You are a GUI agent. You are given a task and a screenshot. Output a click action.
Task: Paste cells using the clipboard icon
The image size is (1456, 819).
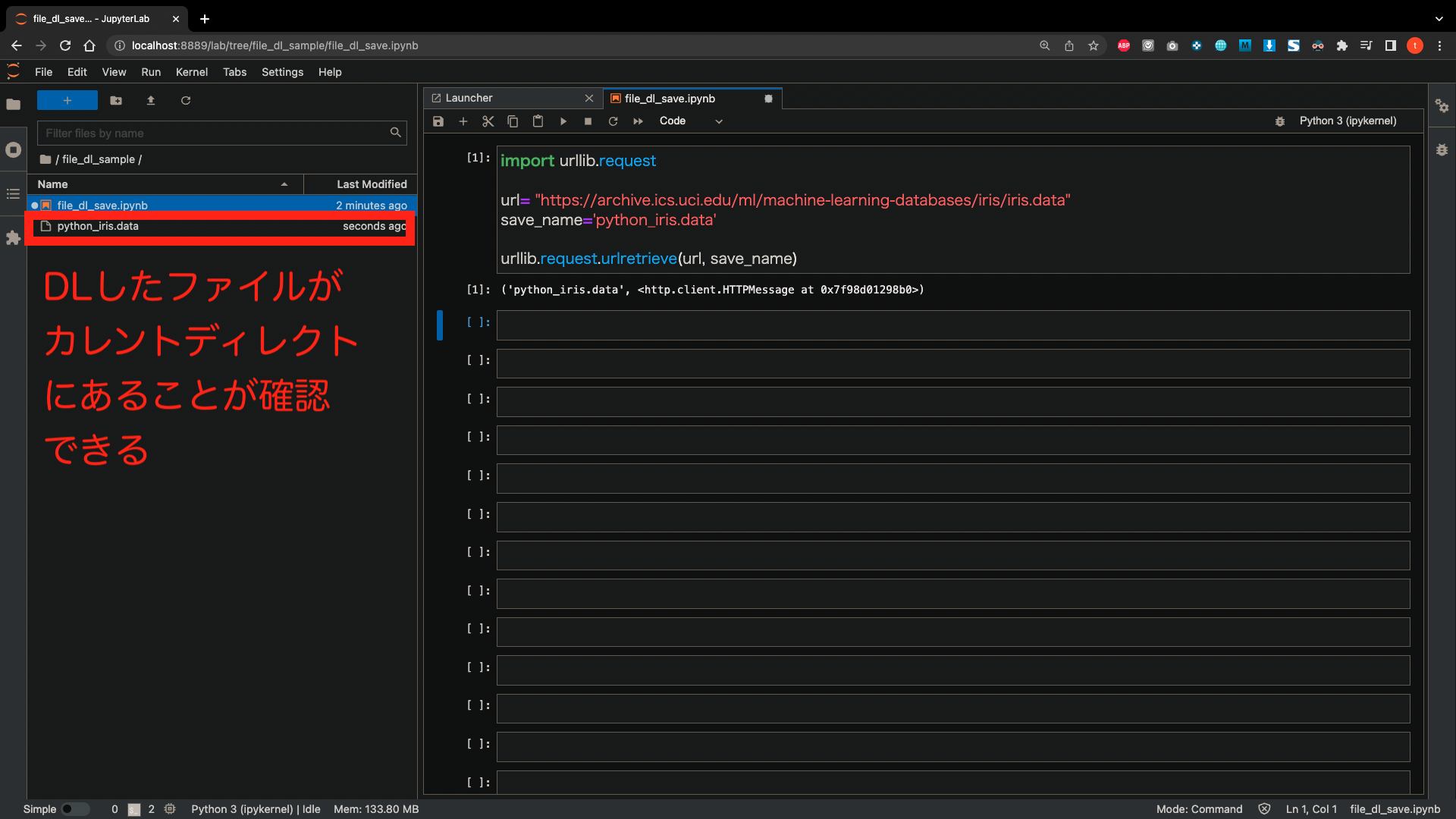(x=538, y=121)
